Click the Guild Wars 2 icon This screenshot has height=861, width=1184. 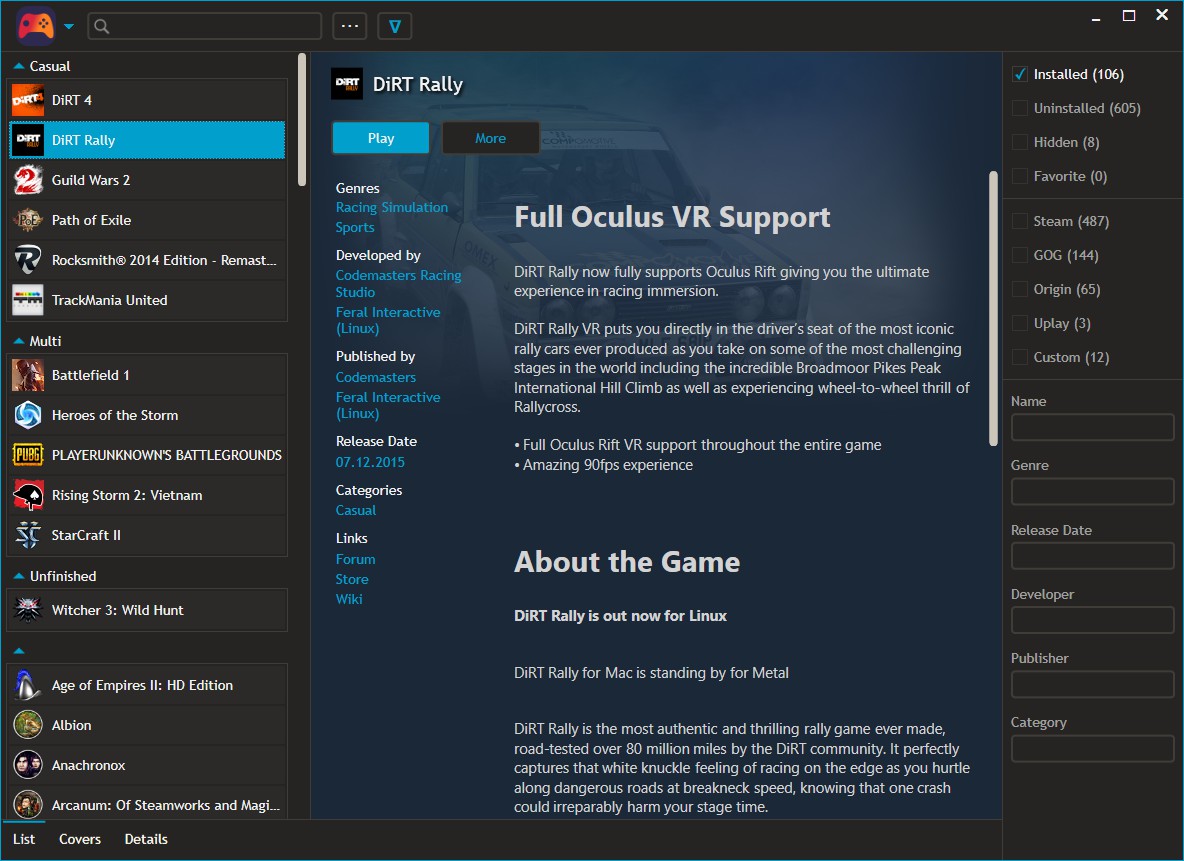tap(28, 180)
